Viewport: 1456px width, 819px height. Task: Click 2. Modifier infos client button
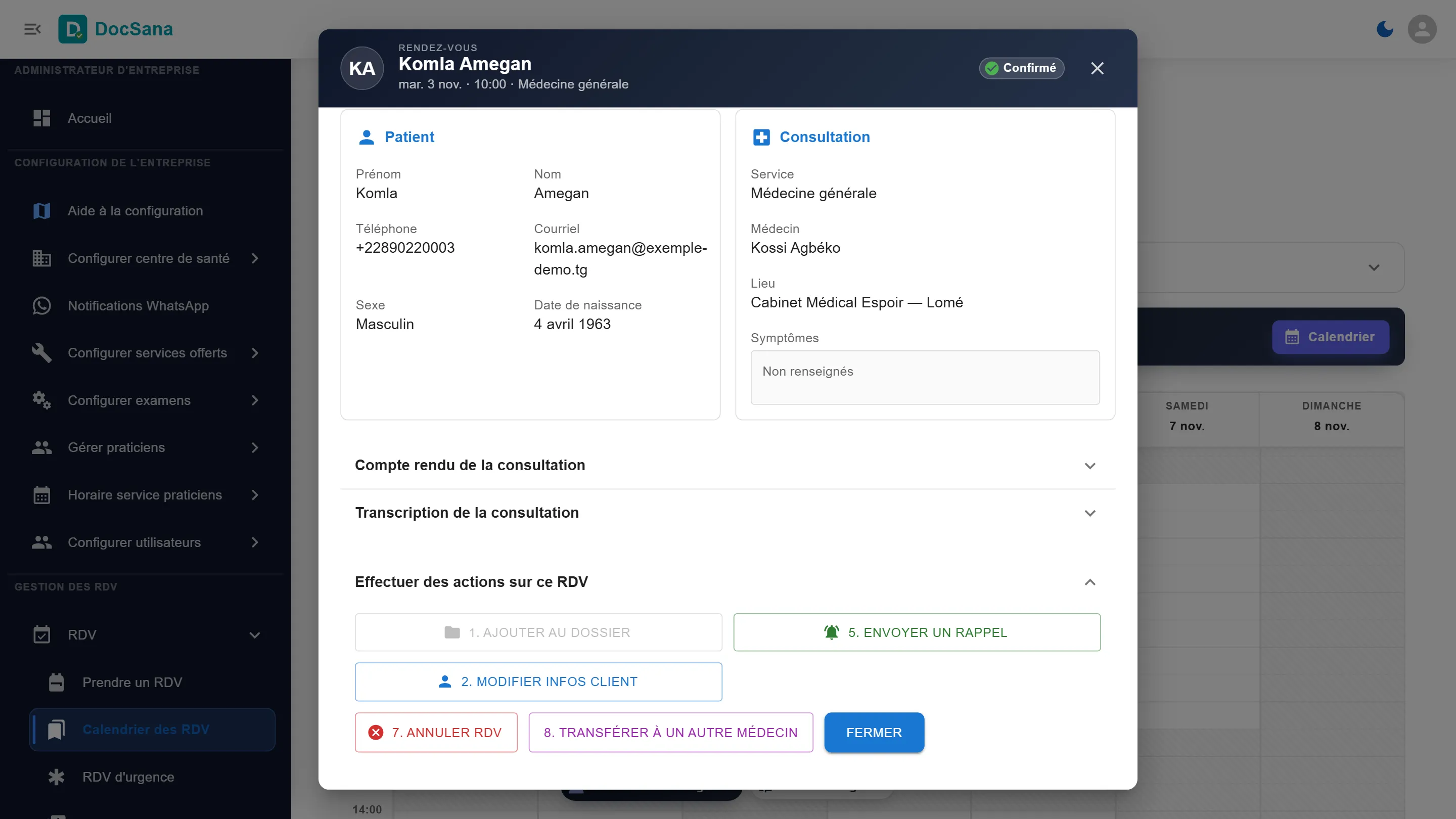coord(538,681)
